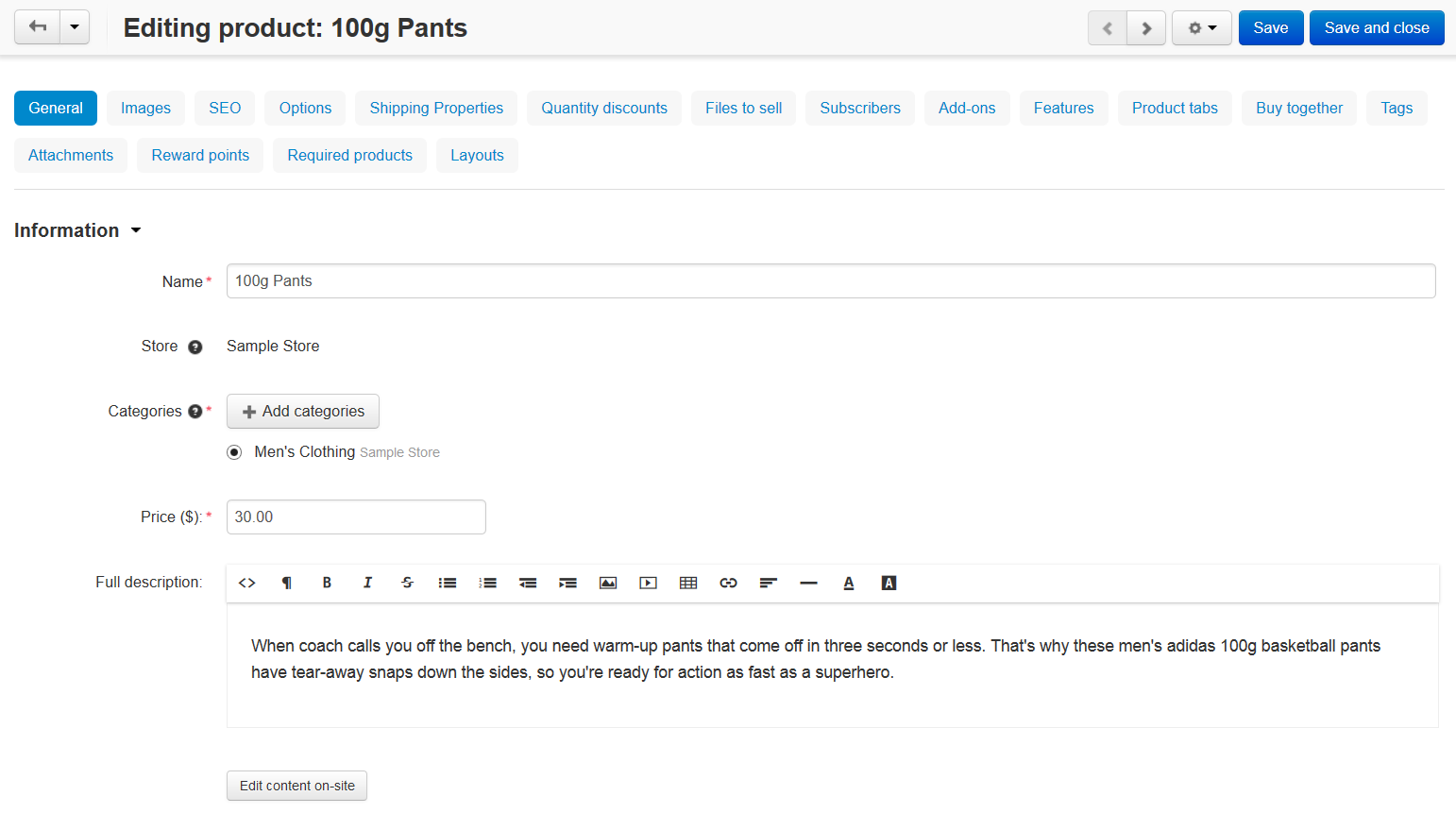Open the Images tab
This screenshot has width=1456, height=813.
point(145,108)
